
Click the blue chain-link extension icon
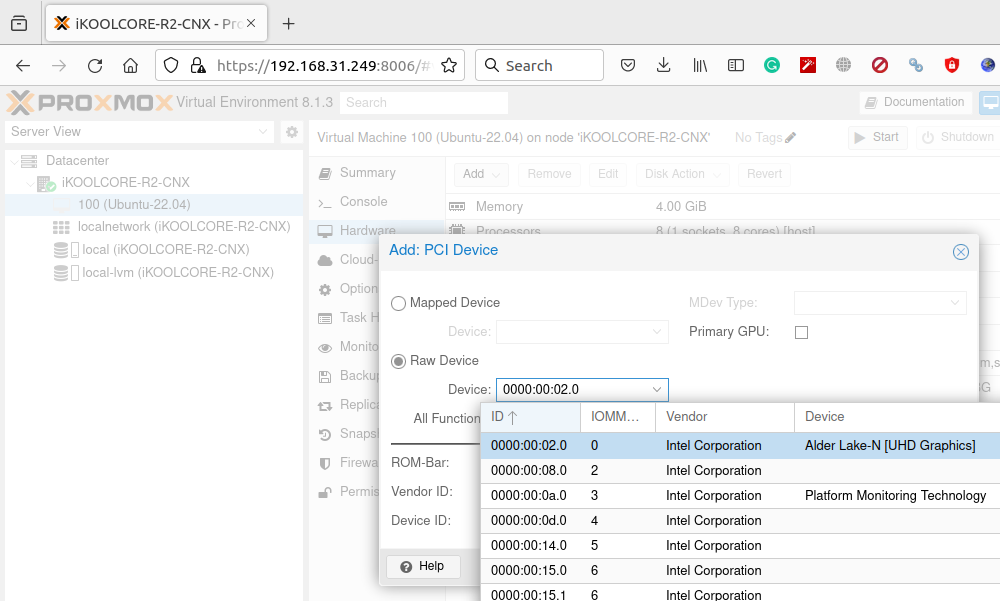pos(916,65)
